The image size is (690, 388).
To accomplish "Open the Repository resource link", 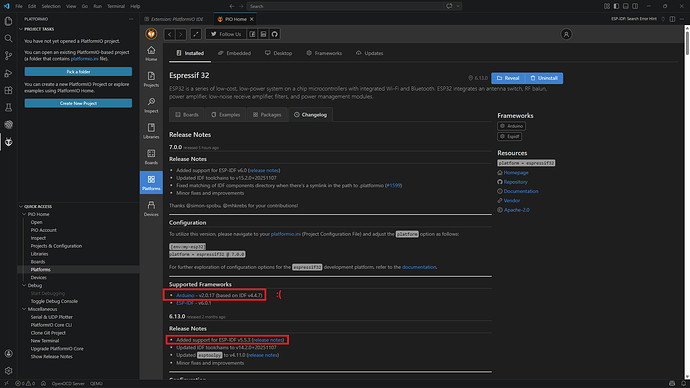I will (515, 182).
